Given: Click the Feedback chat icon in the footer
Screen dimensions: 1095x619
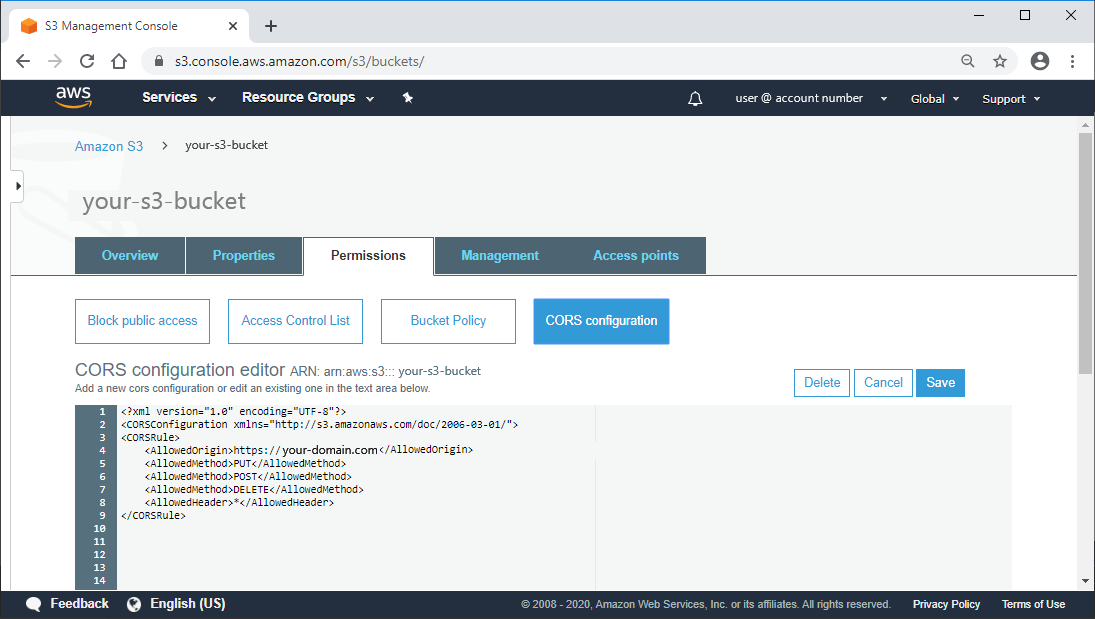Looking at the screenshot, I should 33,604.
